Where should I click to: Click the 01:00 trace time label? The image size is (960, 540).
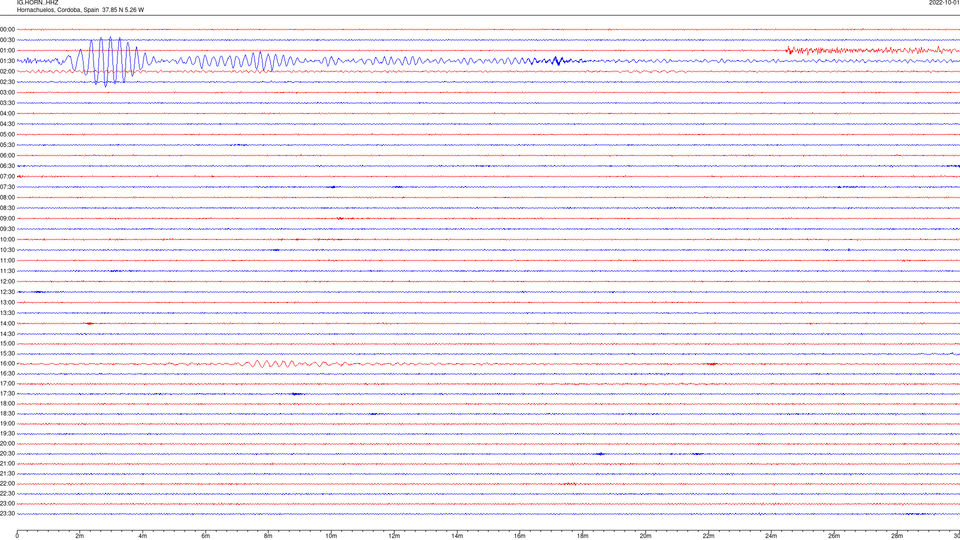7,50
